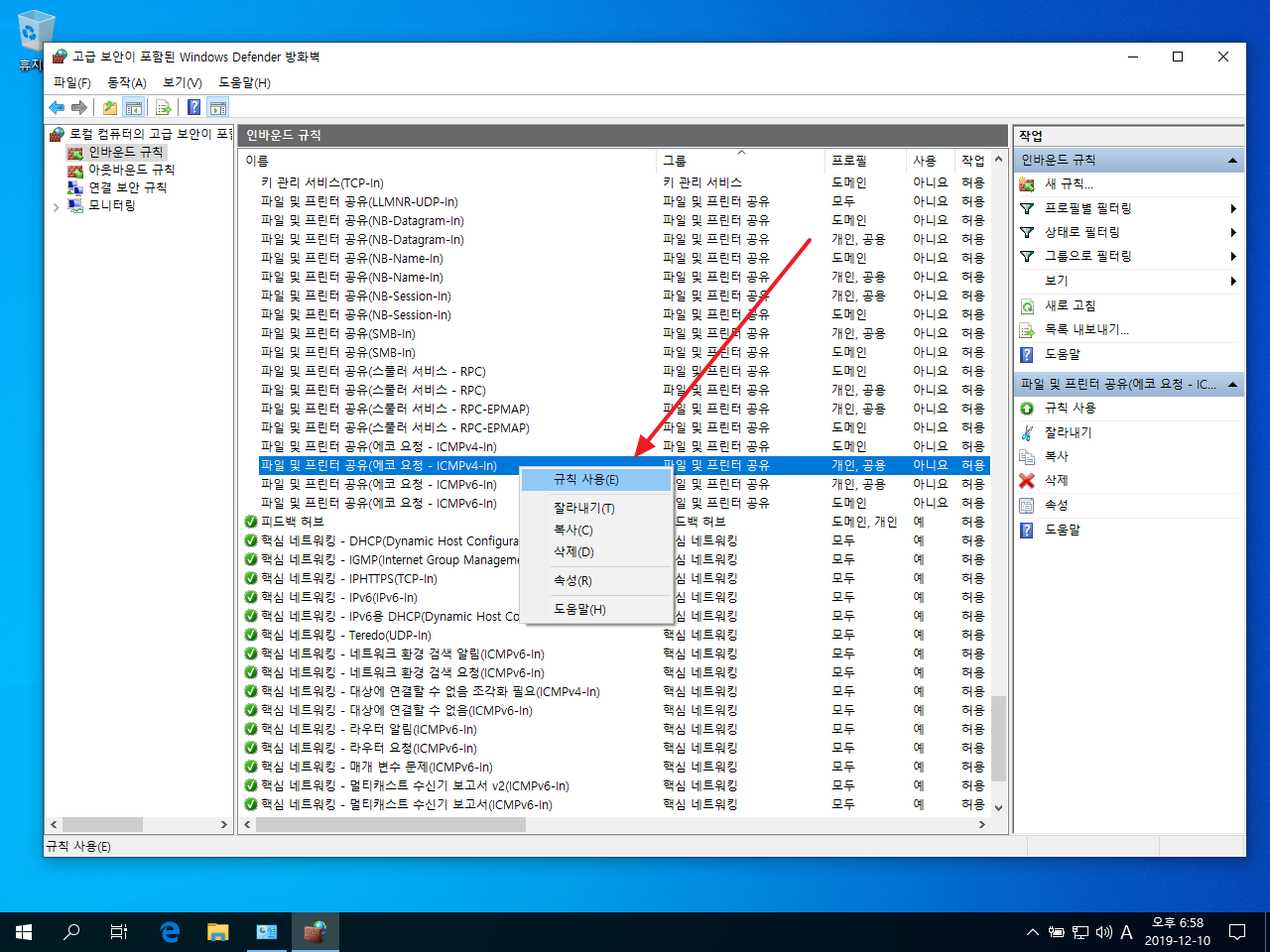Expand the 프로필별 필터링 submenu

[1232, 208]
